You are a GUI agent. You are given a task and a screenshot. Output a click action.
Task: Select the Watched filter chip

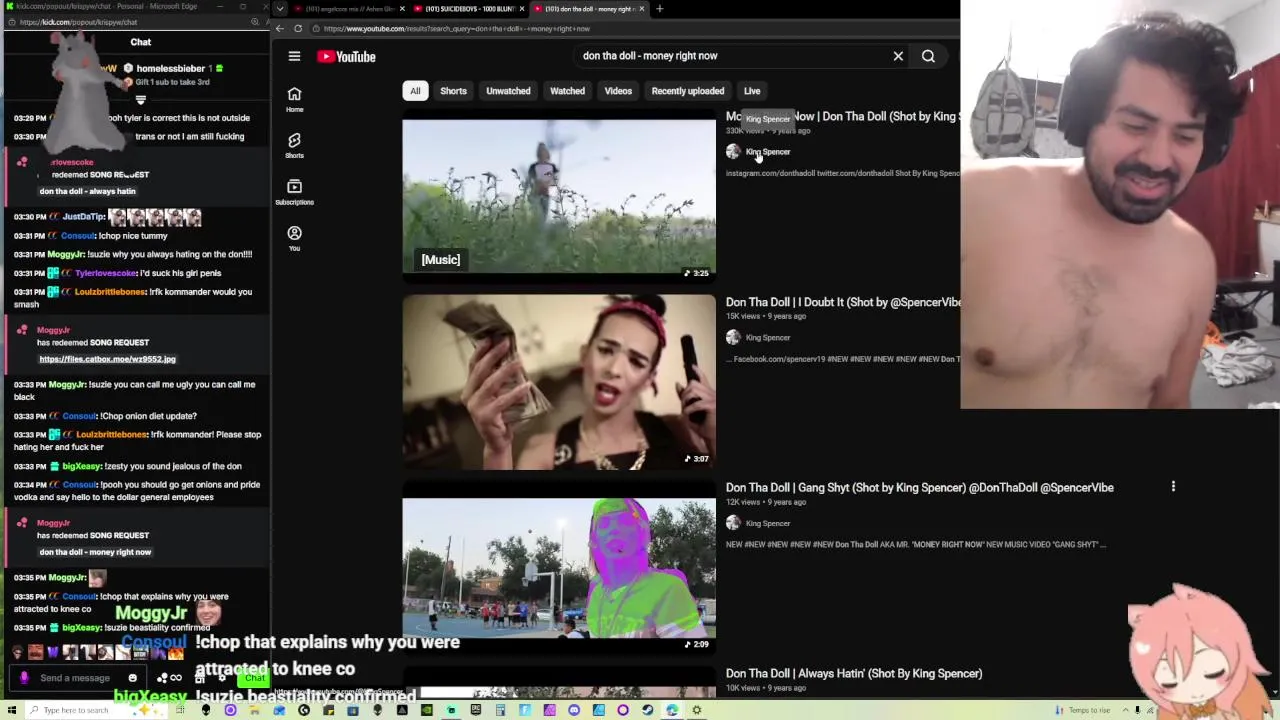[567, 91]
